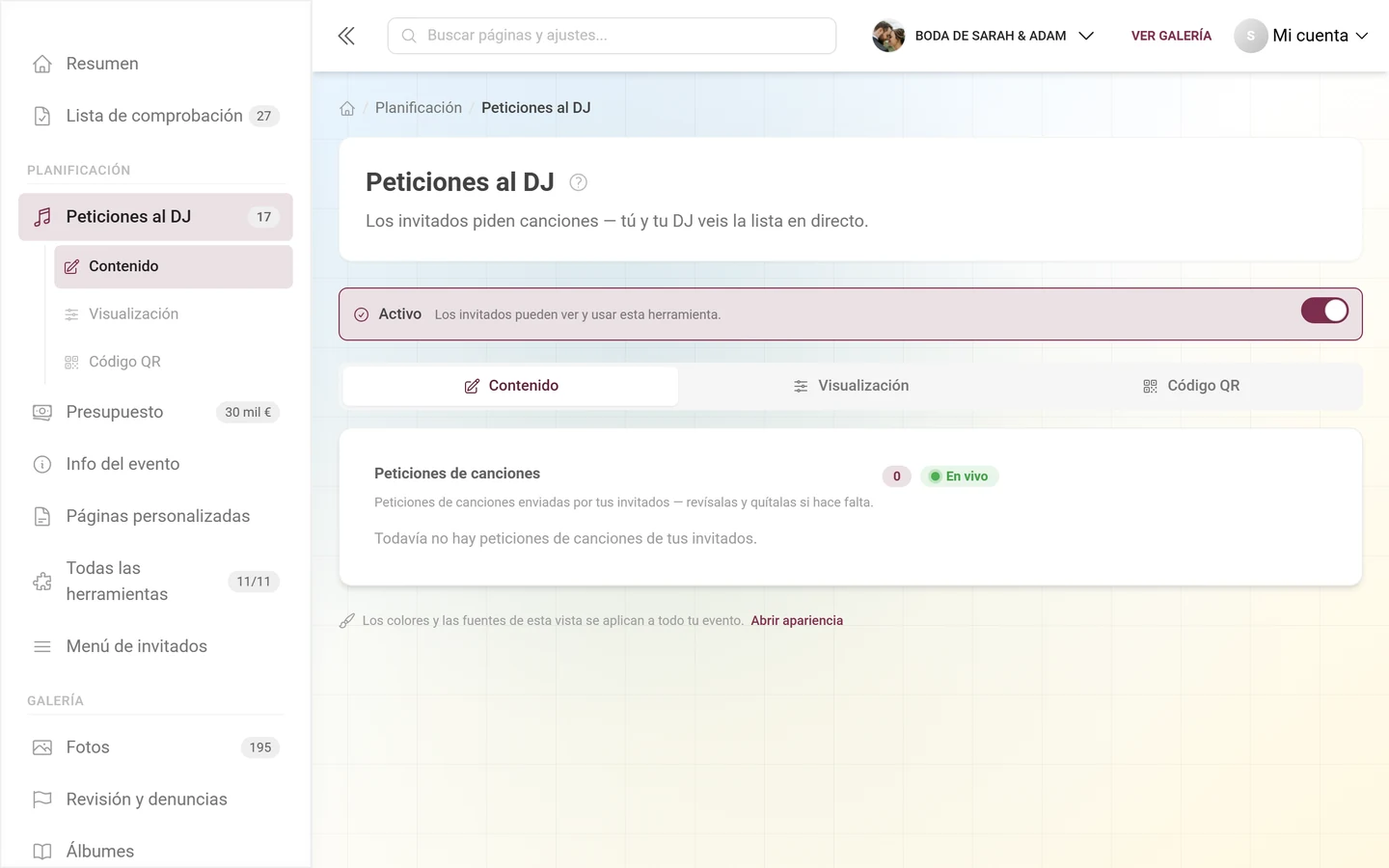Click the flag icon for Revisión y denuncias
1389x868 pixels.
(x=42, y=800)
